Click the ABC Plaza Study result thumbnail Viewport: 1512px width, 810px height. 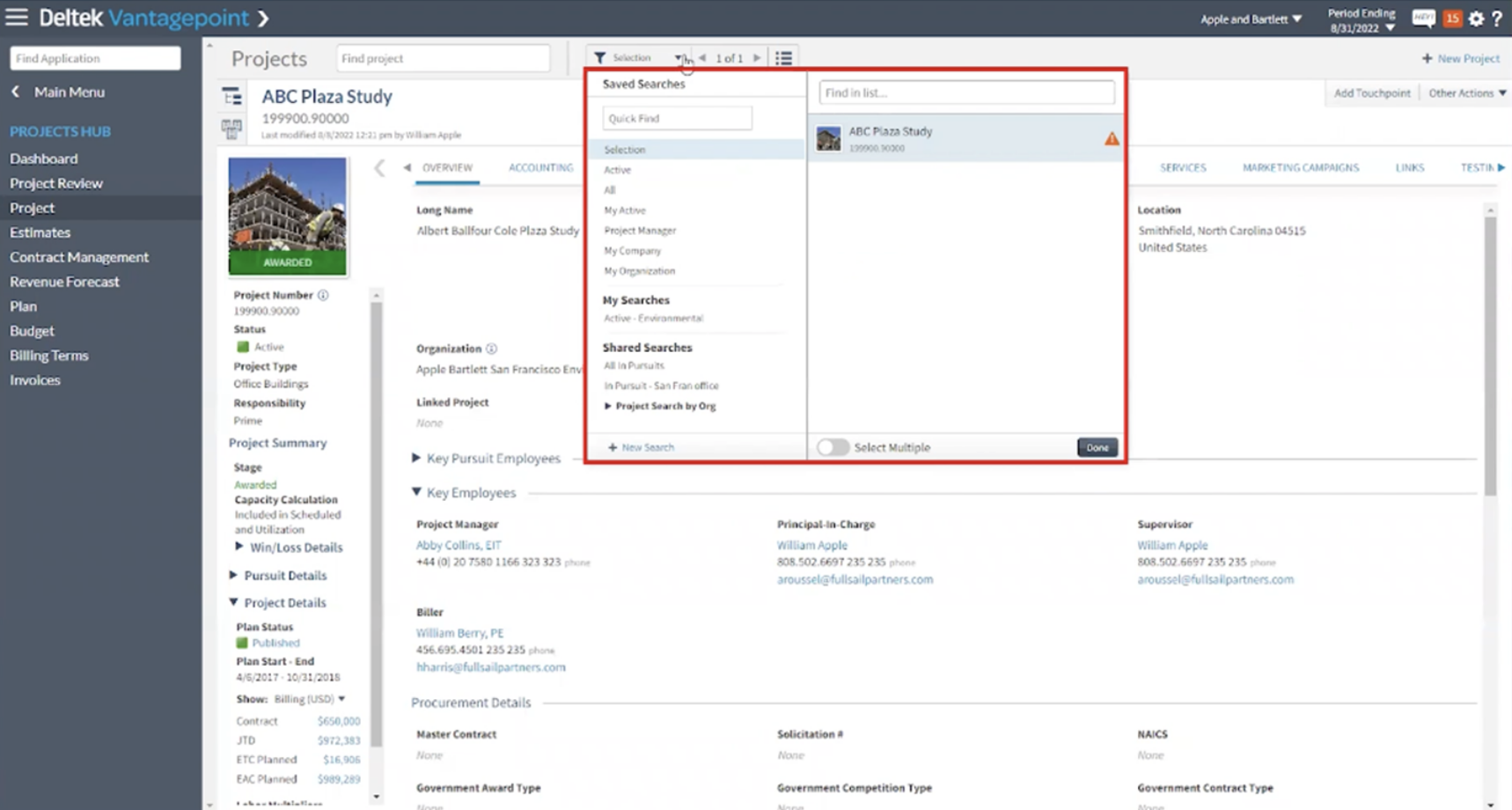(x=828, y=138)
